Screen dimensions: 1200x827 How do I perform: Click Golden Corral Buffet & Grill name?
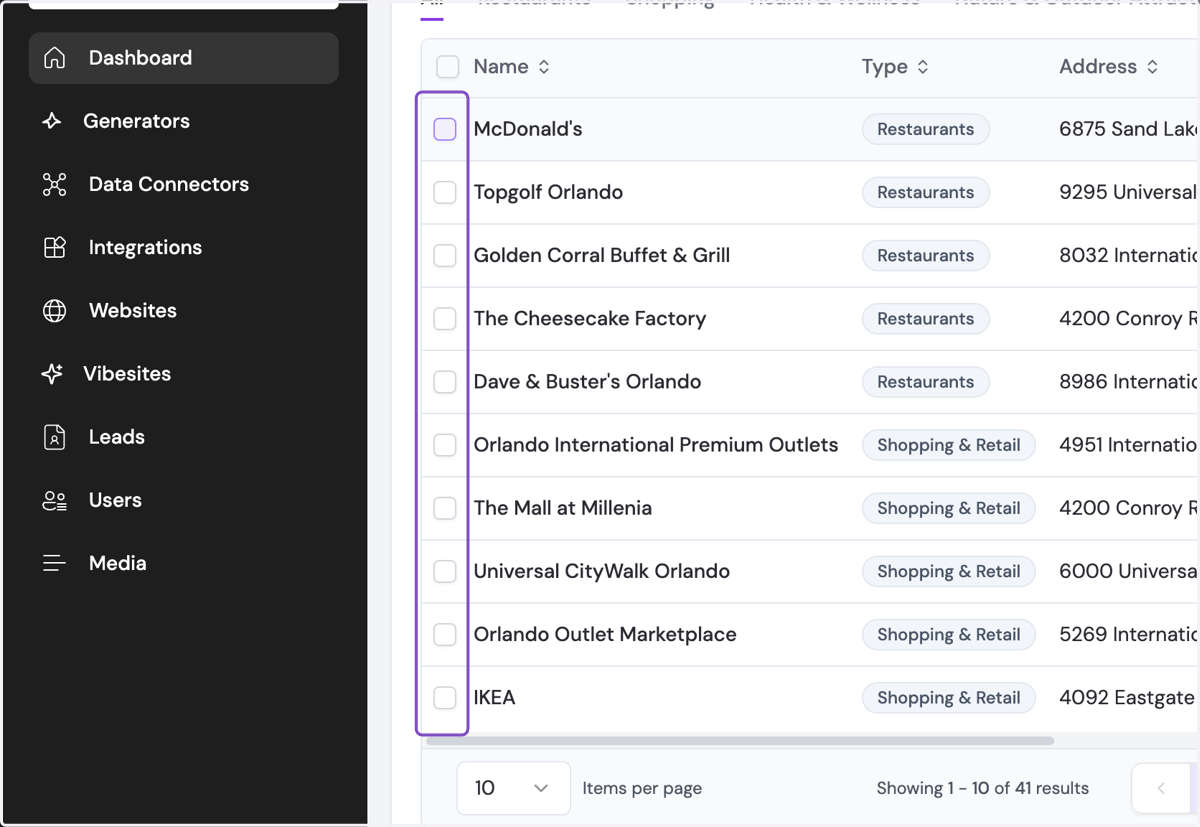tap(602, 255)
